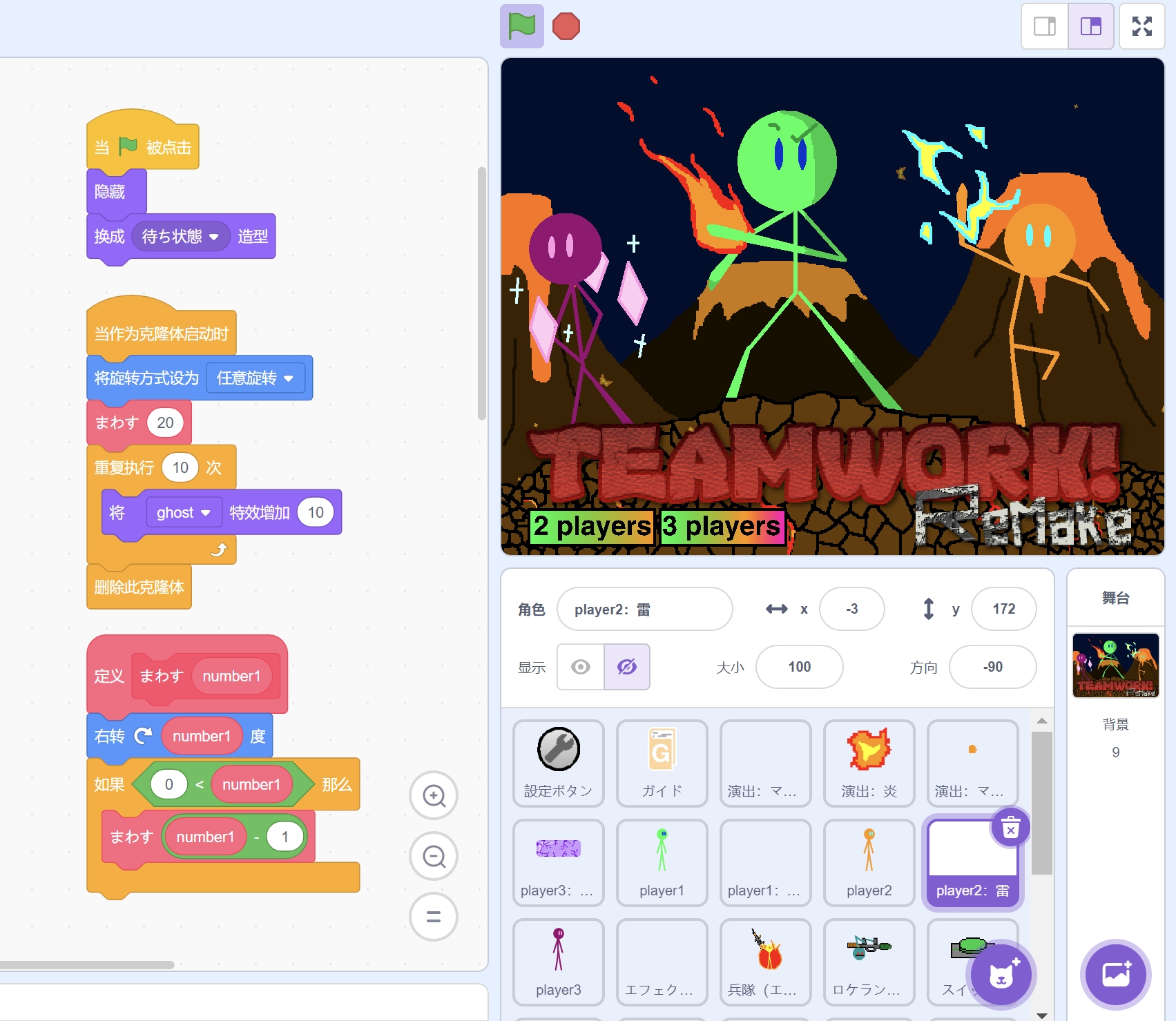Zoom in on the code workspace
Screen dimensions: 1176x1021
434,795
